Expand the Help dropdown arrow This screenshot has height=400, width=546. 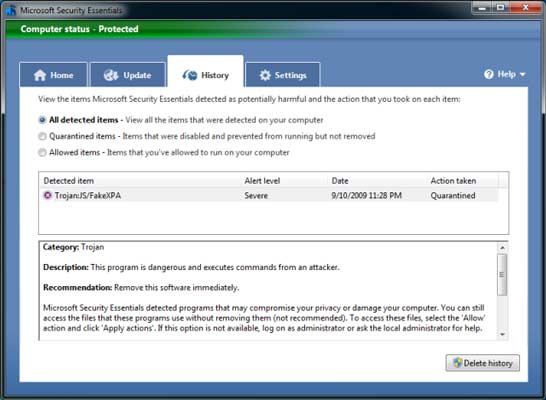pyautogui.click(x=522, y=74)
